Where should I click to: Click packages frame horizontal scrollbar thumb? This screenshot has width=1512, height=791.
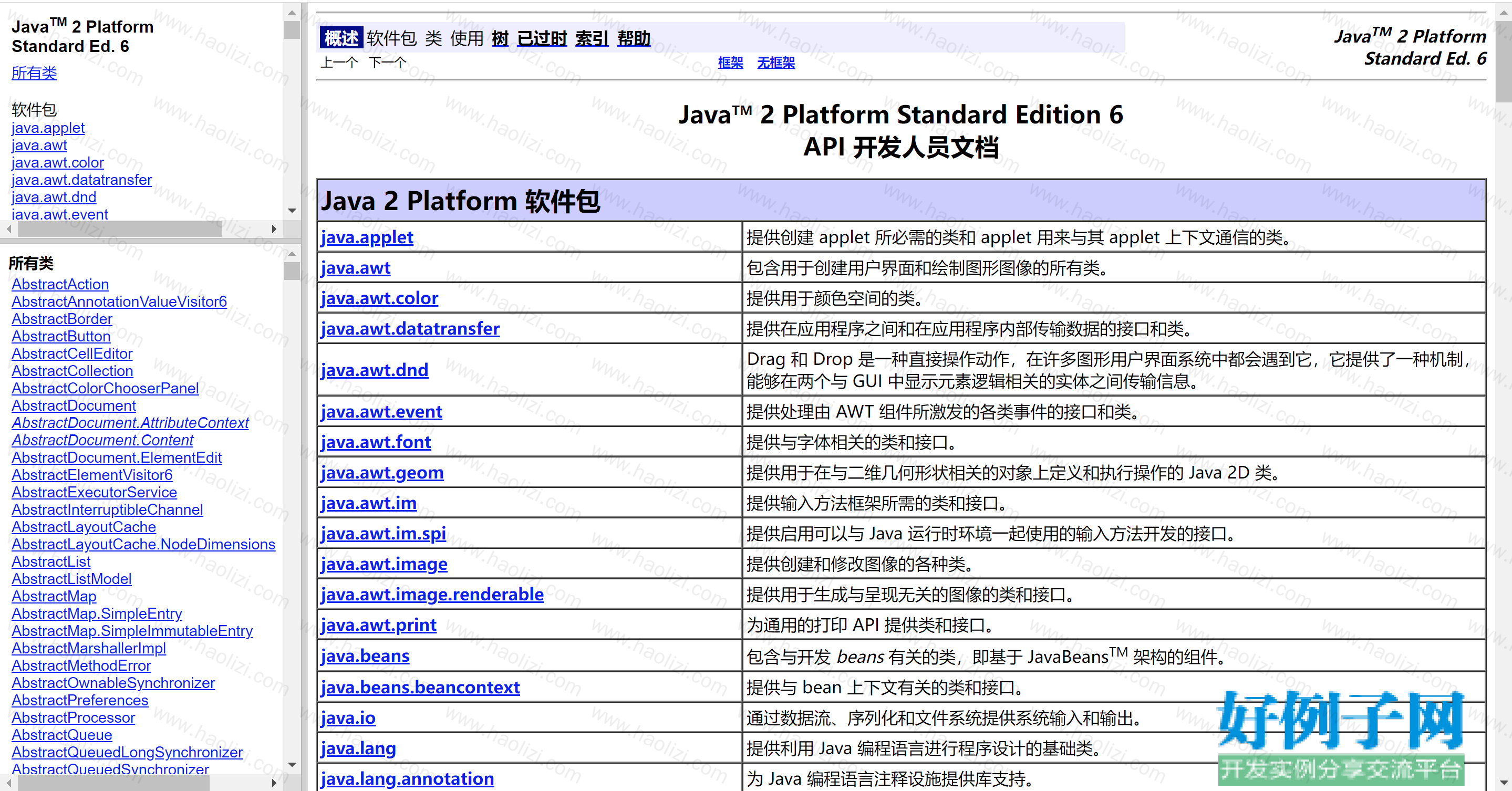[120, 229]
